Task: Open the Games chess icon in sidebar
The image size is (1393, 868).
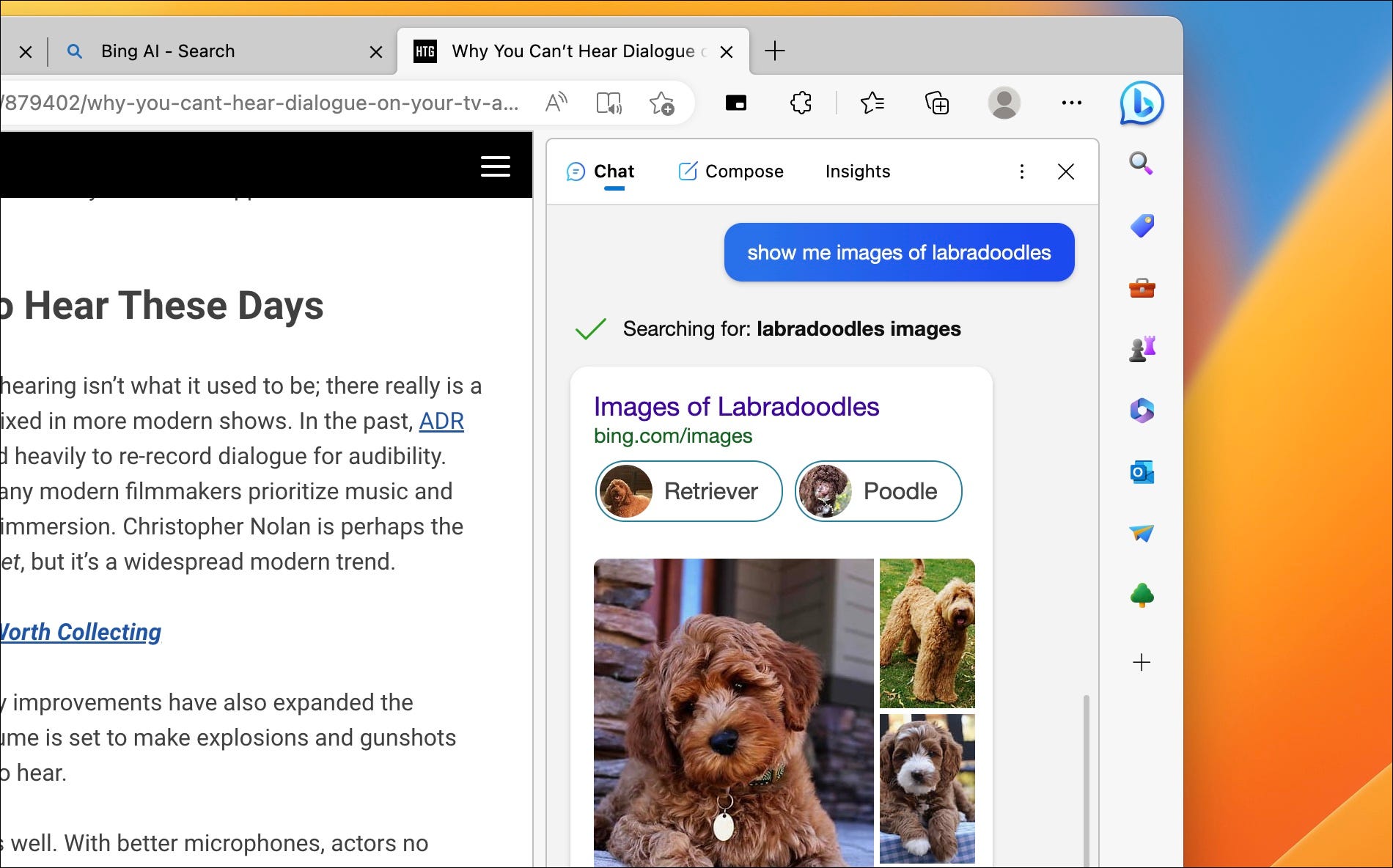Action: coord(1142,349)
